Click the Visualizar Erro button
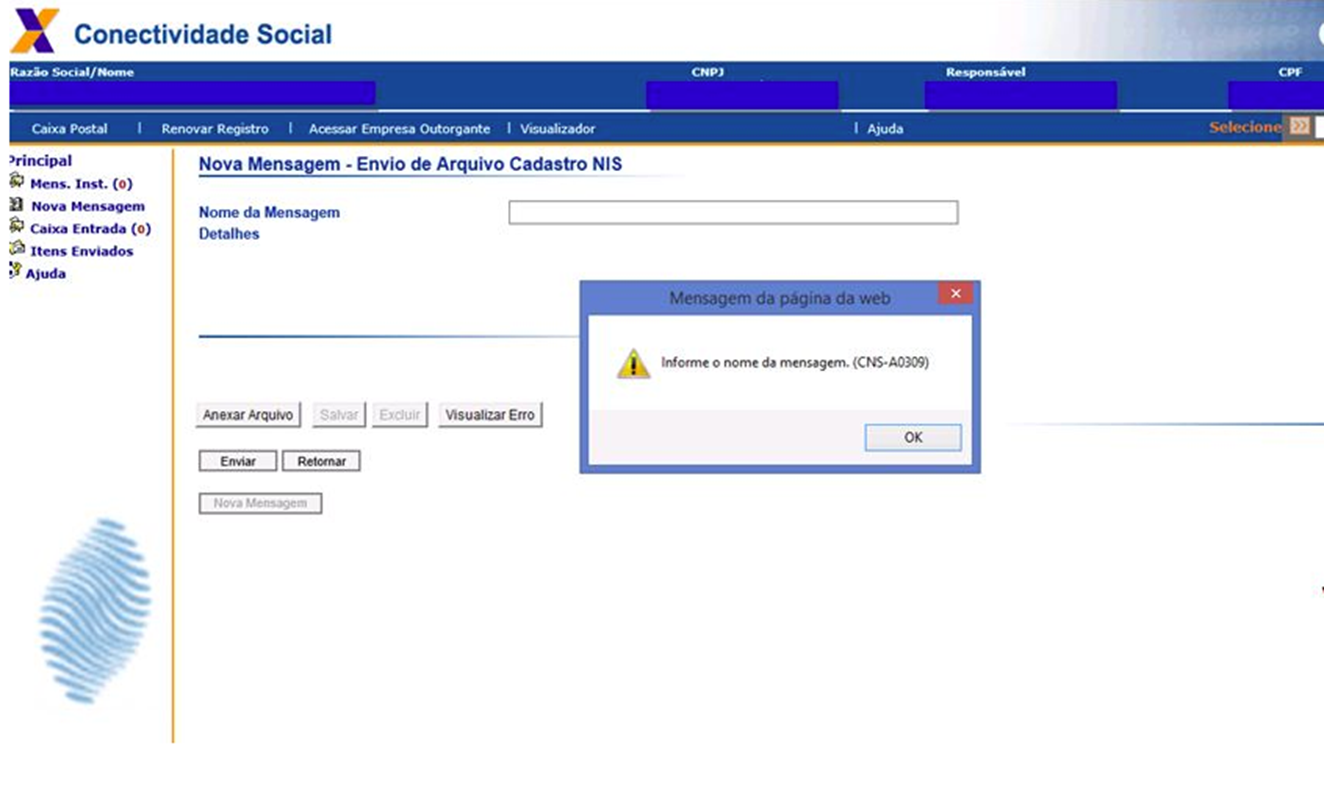Screen dimensions: 1324x801 point(490,415)
